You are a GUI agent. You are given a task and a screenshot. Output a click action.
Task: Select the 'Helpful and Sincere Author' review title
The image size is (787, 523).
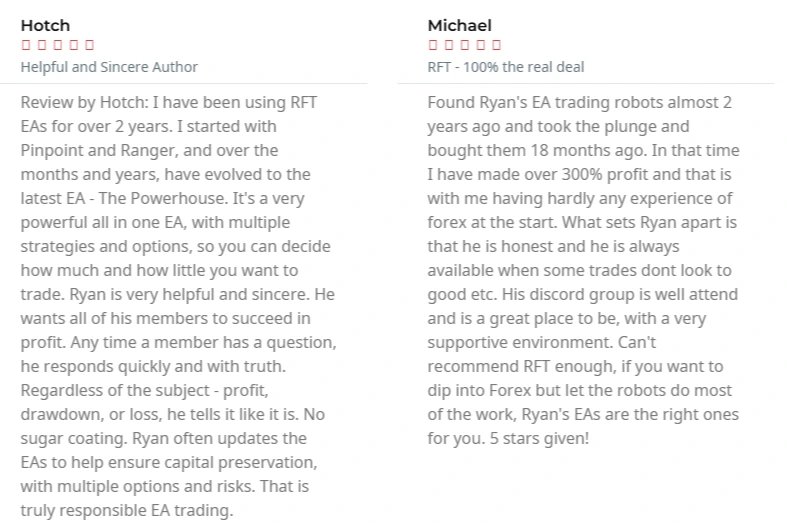pyautogui.click(x=109, y=67)
